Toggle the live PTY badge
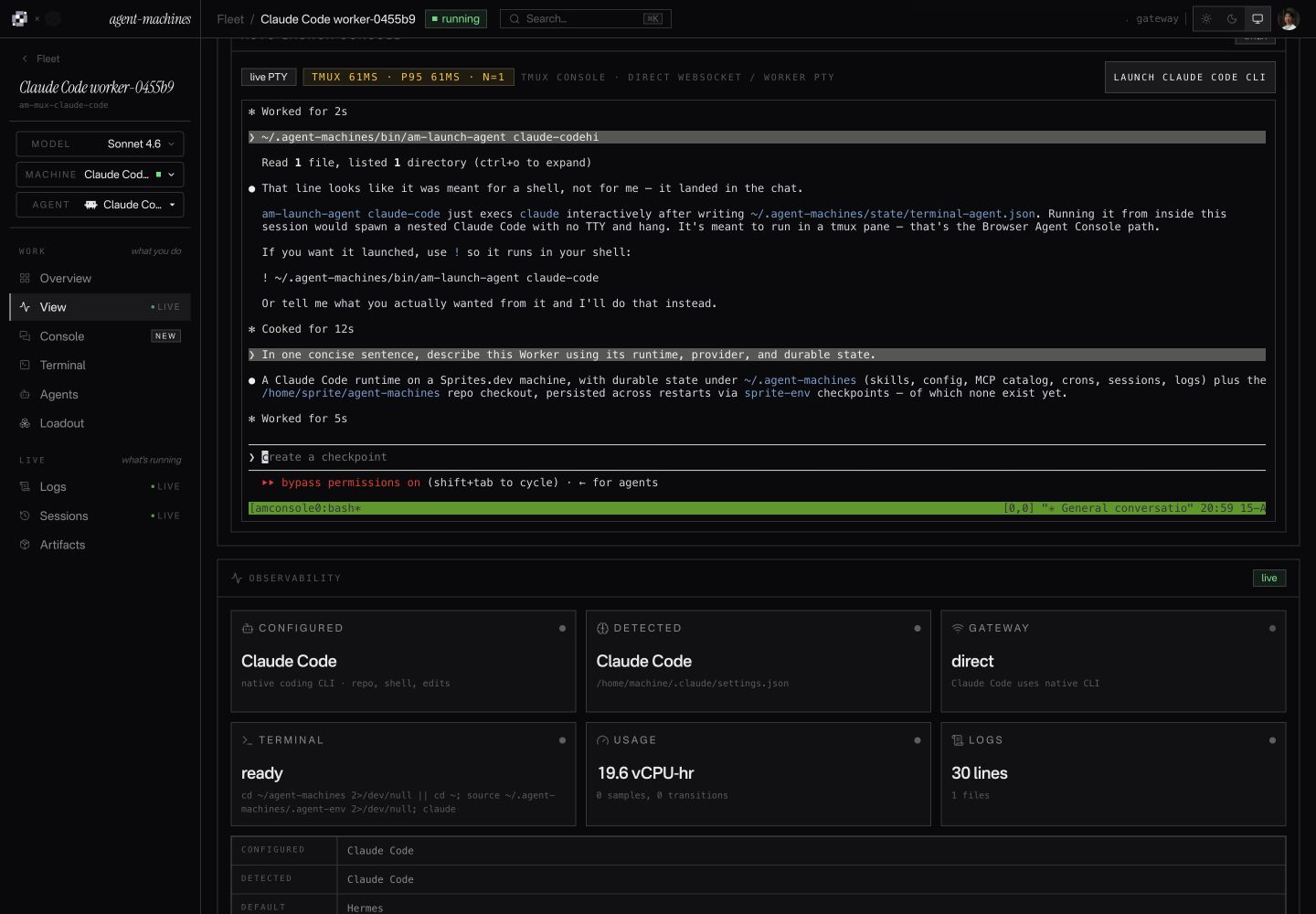The height and width of the screenshot is (914, 1316). [269, 77]
